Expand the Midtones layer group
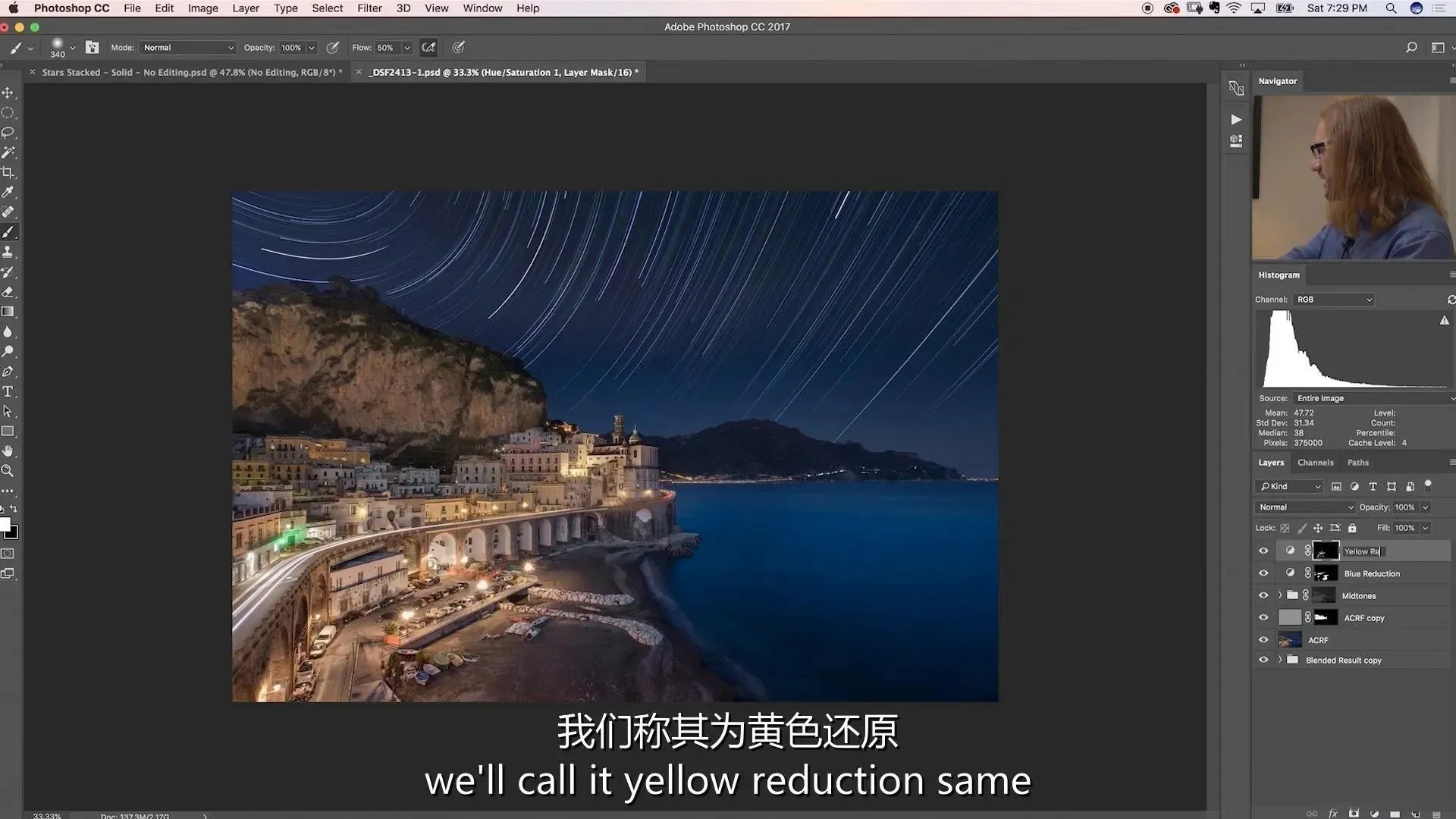This screenshot has width=1456, height=819. pyautogui.click(x=1280, y=595)
